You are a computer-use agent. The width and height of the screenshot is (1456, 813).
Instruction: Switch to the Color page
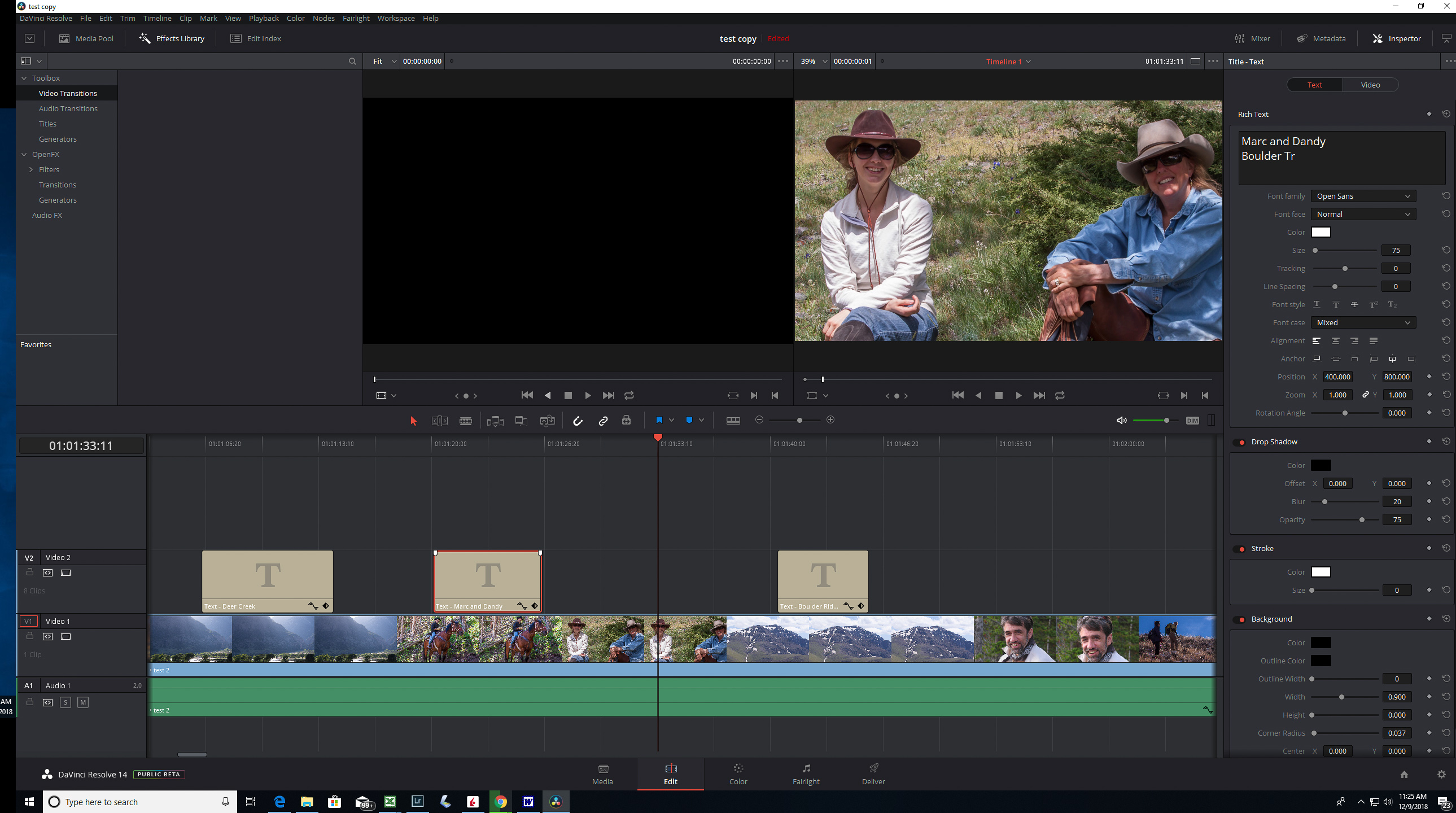(x=738, y=774)
